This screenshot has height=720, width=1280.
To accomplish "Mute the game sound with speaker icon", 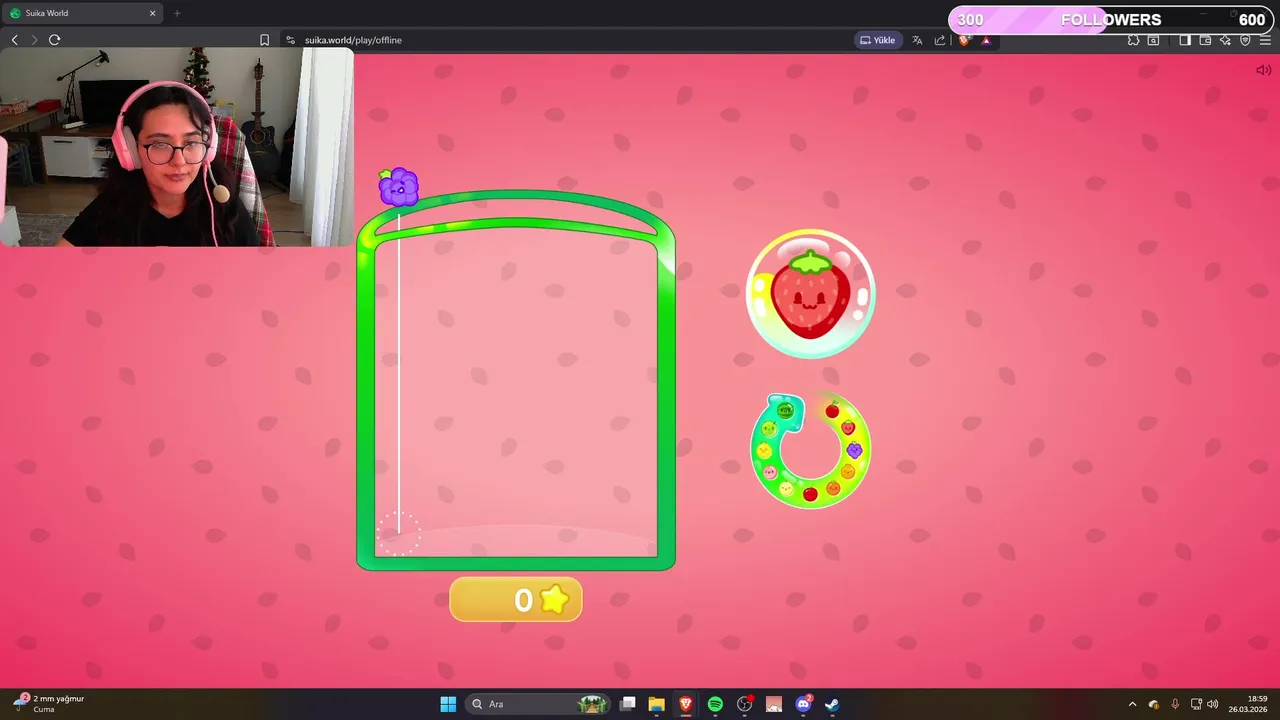I will pos(1263,70).
